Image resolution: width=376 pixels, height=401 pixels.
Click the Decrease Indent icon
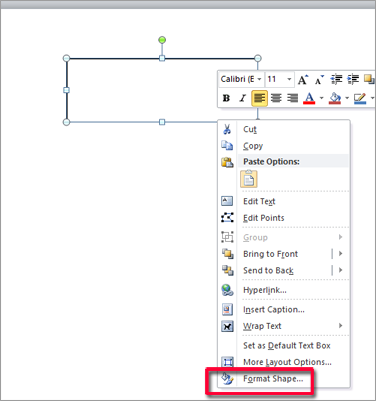pyautogui.click(x=336, y=79)
